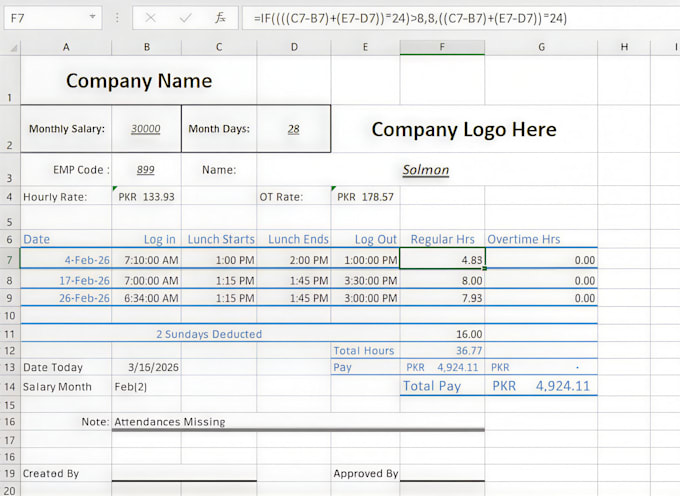Click the fill handle of cell F7

[x=485, y=268]
